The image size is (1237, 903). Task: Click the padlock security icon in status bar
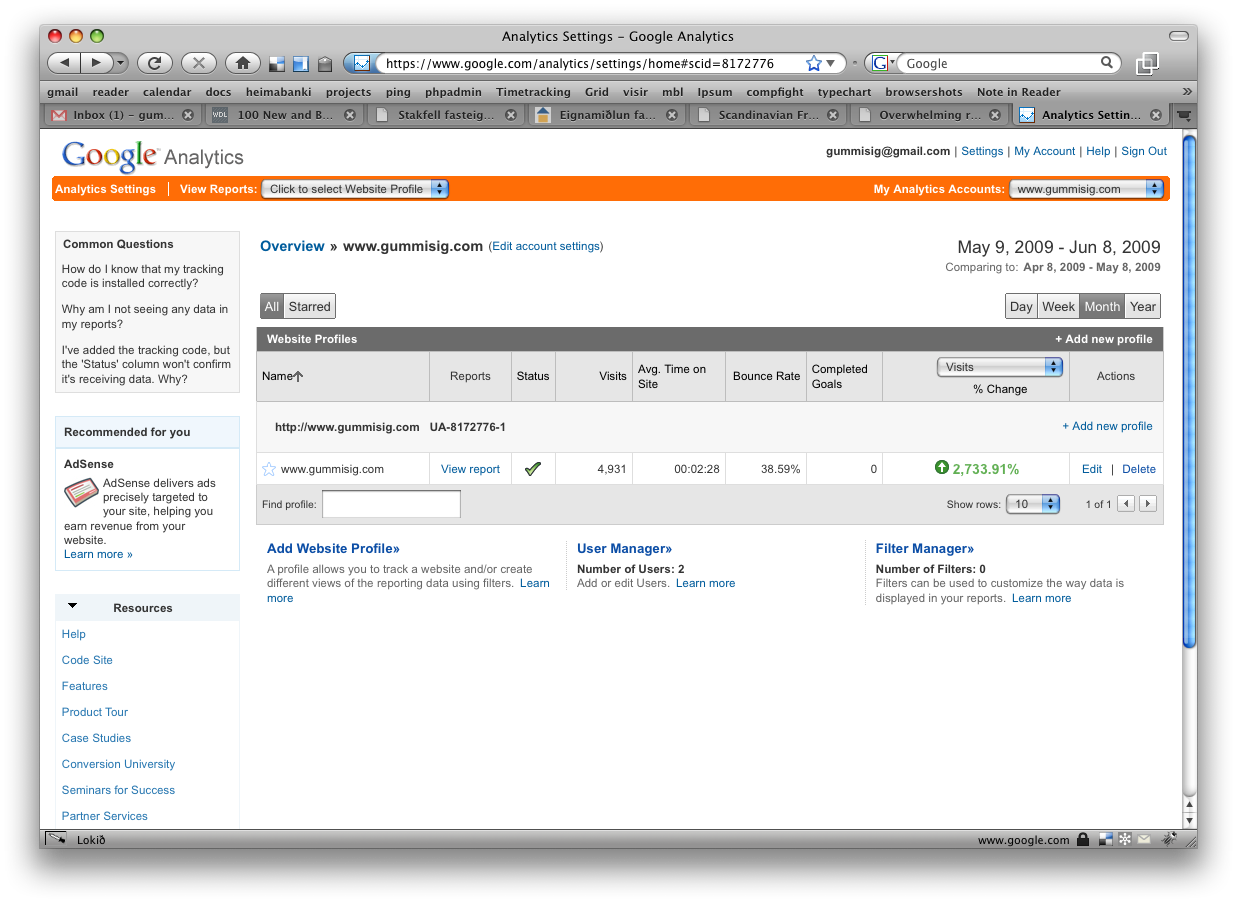1083,840
